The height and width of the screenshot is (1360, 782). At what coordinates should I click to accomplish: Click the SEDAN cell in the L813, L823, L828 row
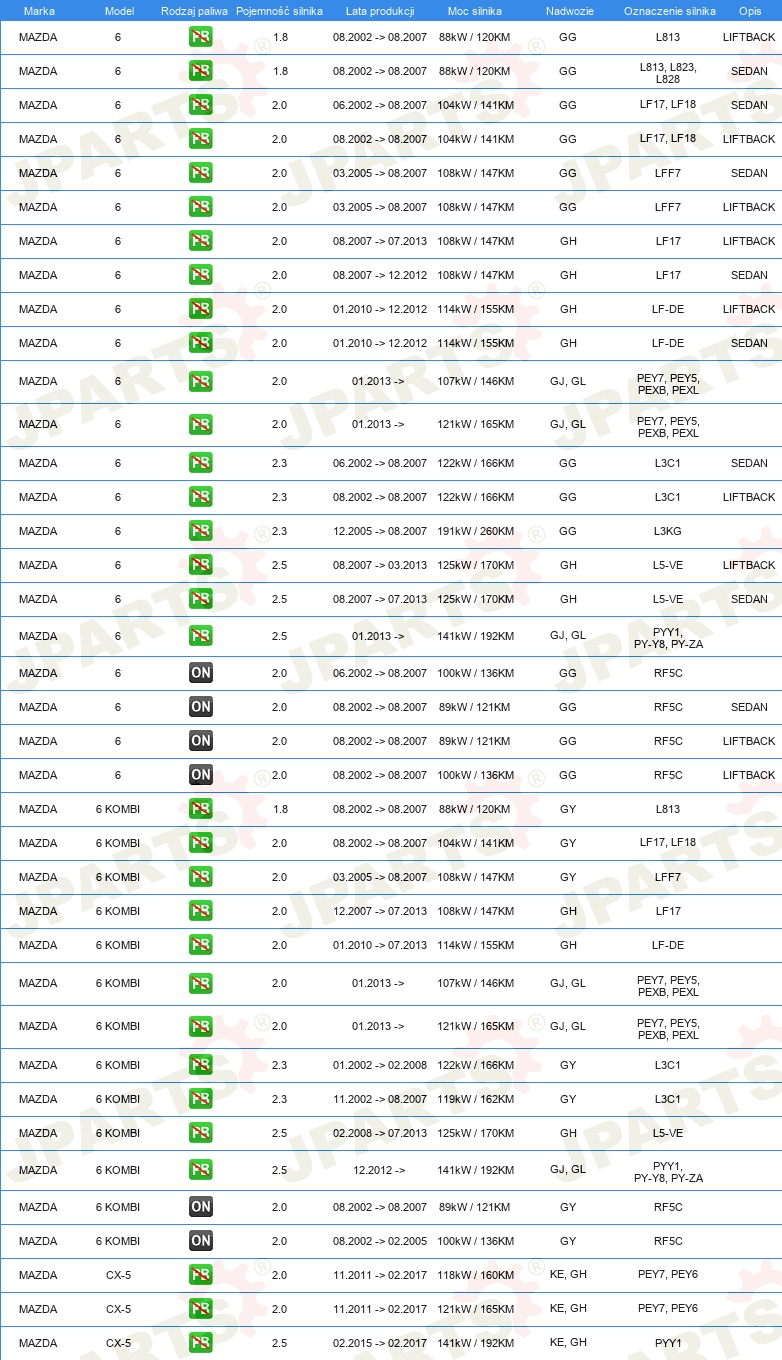[749, 72]
